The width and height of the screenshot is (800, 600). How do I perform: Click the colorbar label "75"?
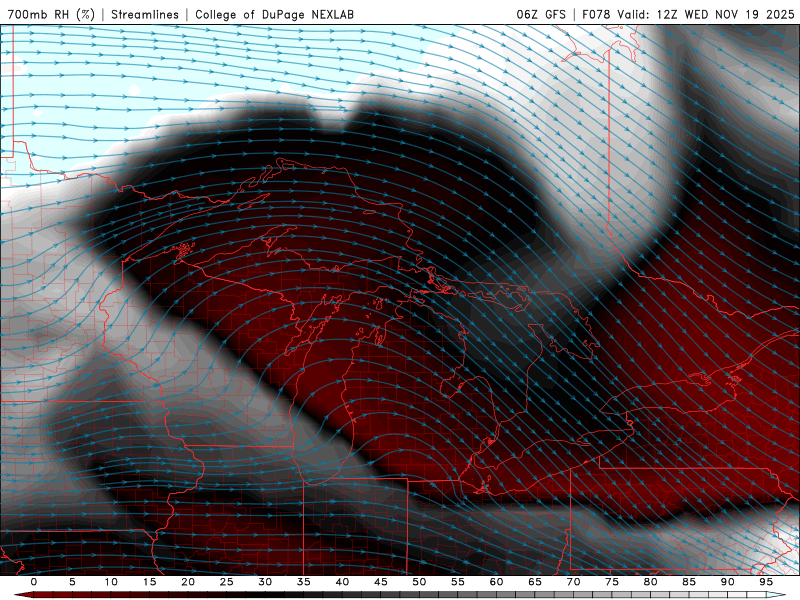click(611, 582)
